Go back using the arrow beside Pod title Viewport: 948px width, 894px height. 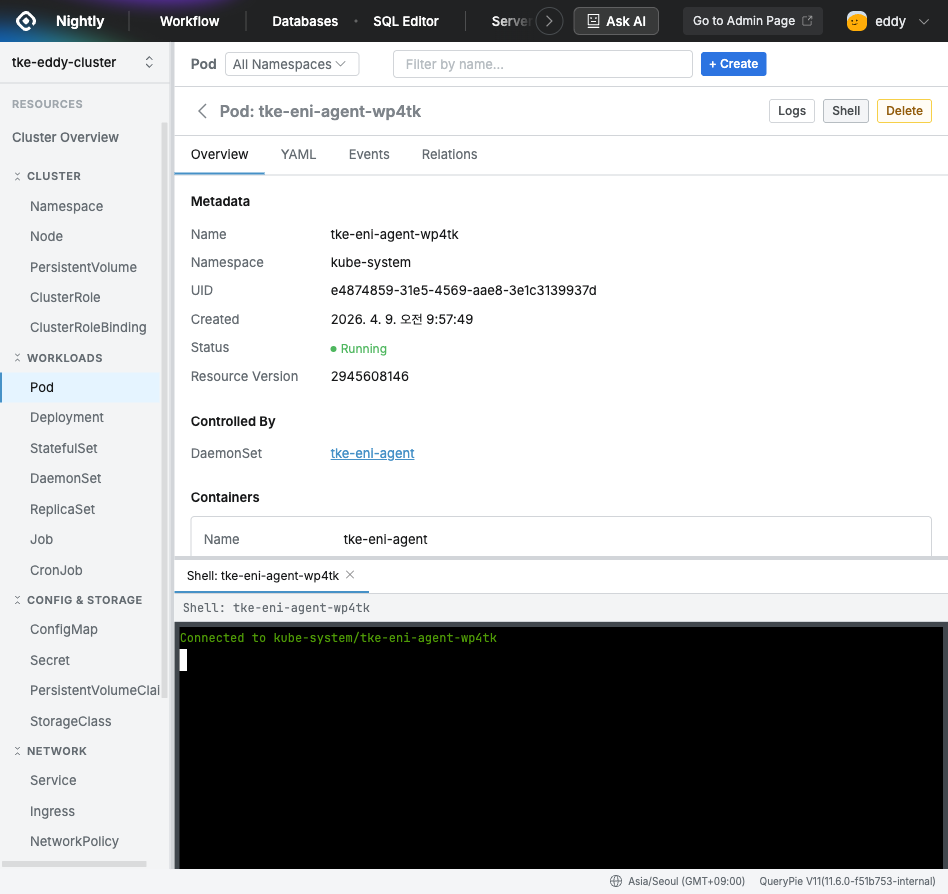(x=203, y=111)
